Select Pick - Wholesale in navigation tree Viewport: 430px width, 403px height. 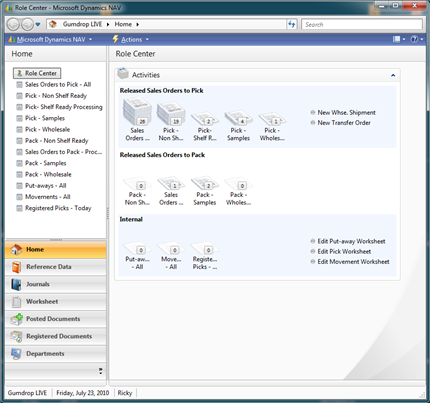click(48, 130)
